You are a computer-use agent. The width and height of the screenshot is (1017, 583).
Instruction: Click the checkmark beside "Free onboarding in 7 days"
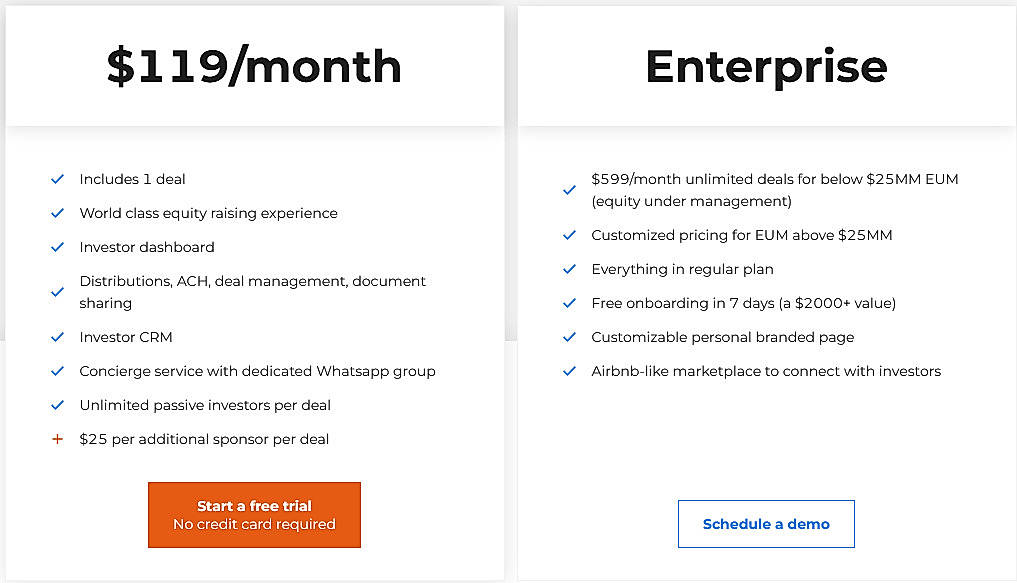click(570, 303)
